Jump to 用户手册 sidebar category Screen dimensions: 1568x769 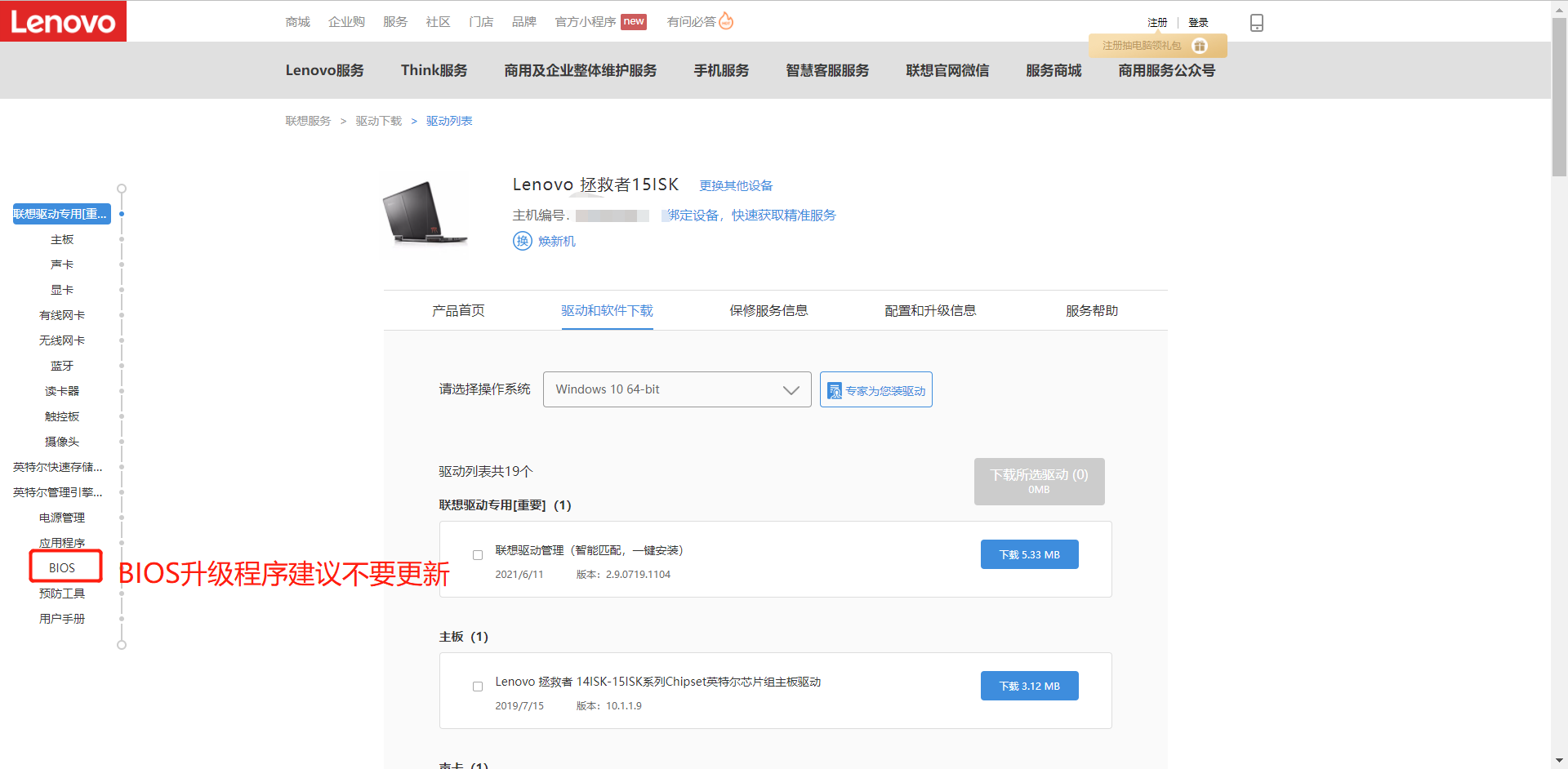62,619
